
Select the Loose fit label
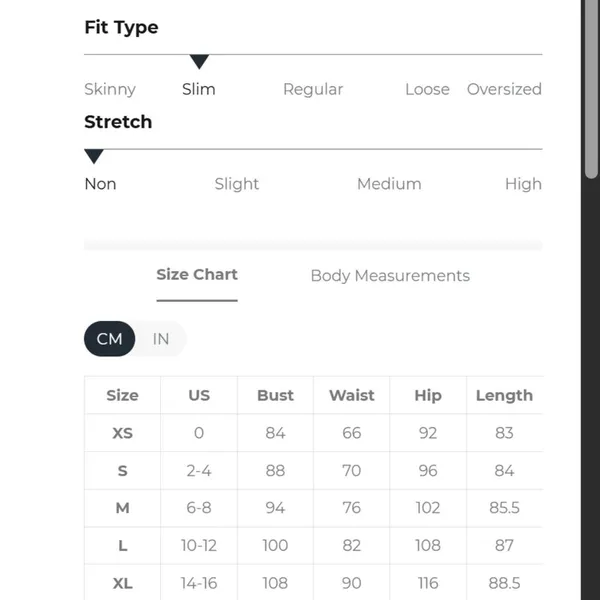point(427,89)
